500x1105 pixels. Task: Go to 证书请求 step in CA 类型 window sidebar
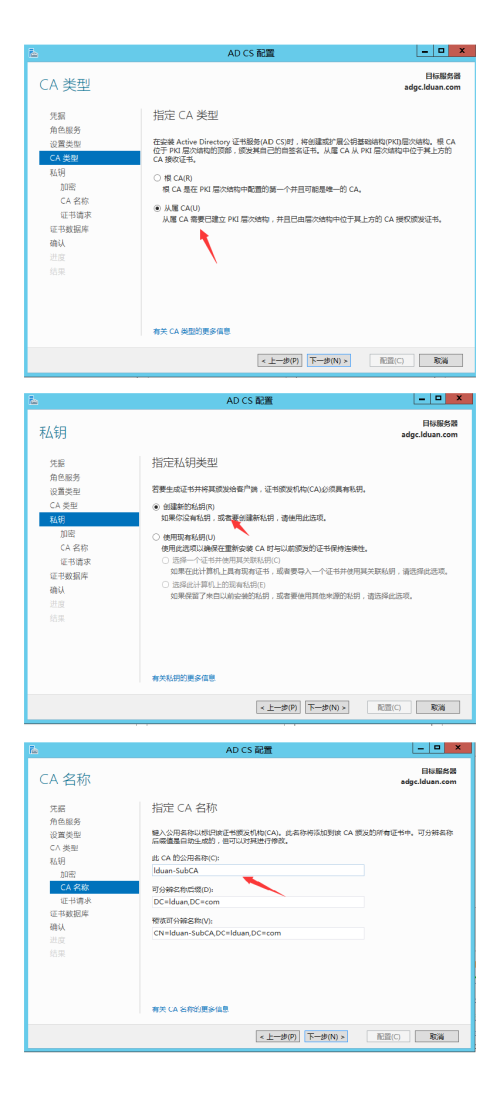tap(75, 215)
